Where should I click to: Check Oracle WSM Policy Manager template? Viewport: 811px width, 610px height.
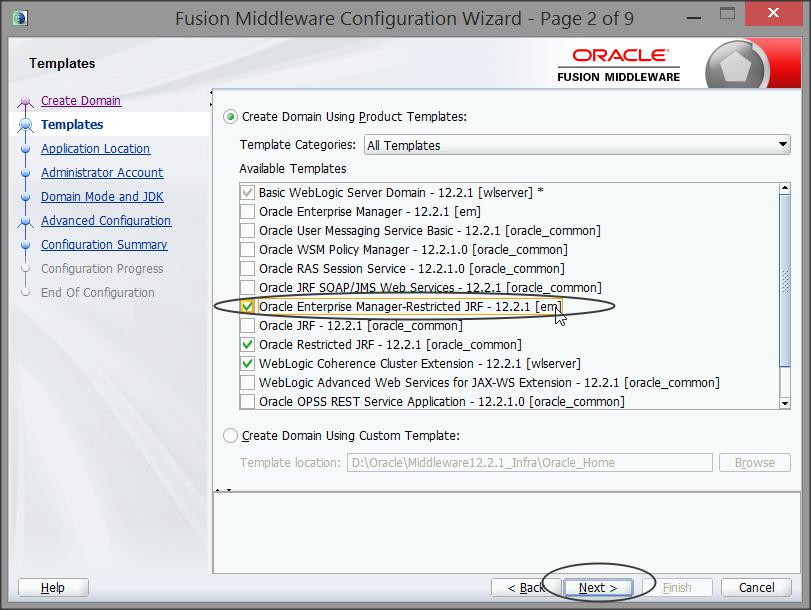pos(248,250)
